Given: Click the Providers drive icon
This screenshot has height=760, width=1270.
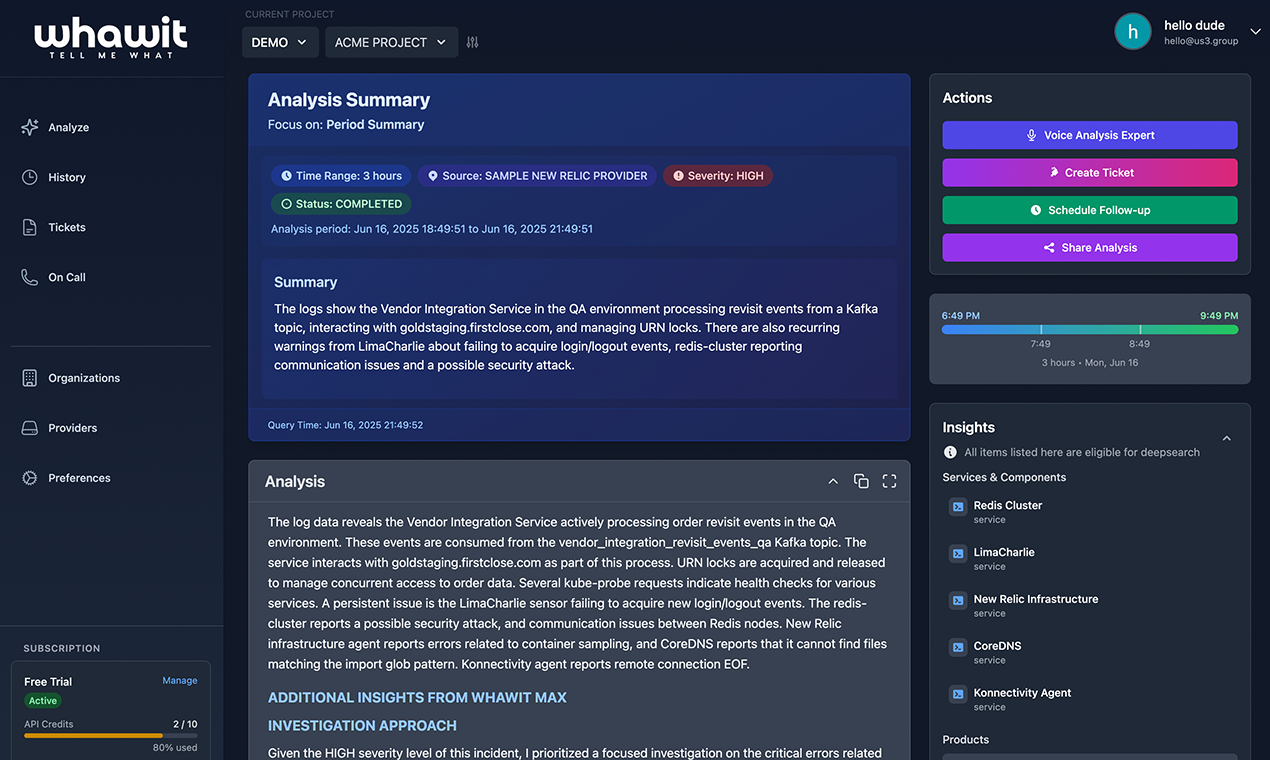Looking at the screenshot, I should (30, 428).
